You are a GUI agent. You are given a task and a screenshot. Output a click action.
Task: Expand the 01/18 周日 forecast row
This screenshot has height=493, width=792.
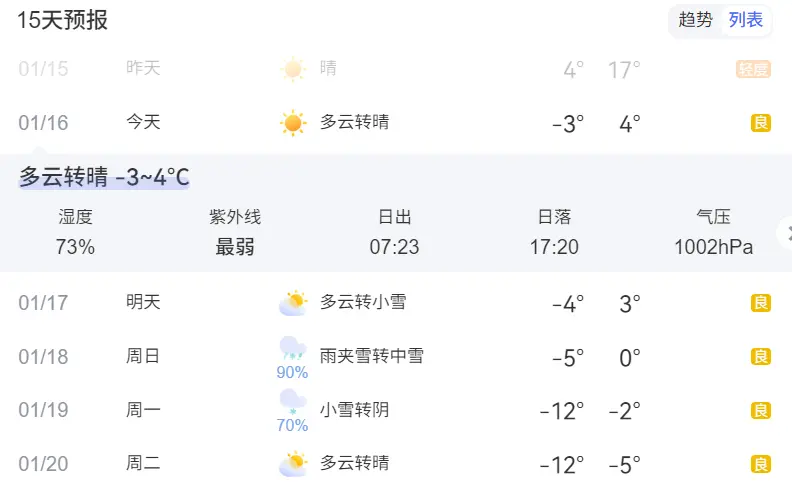tap(396, 357)
